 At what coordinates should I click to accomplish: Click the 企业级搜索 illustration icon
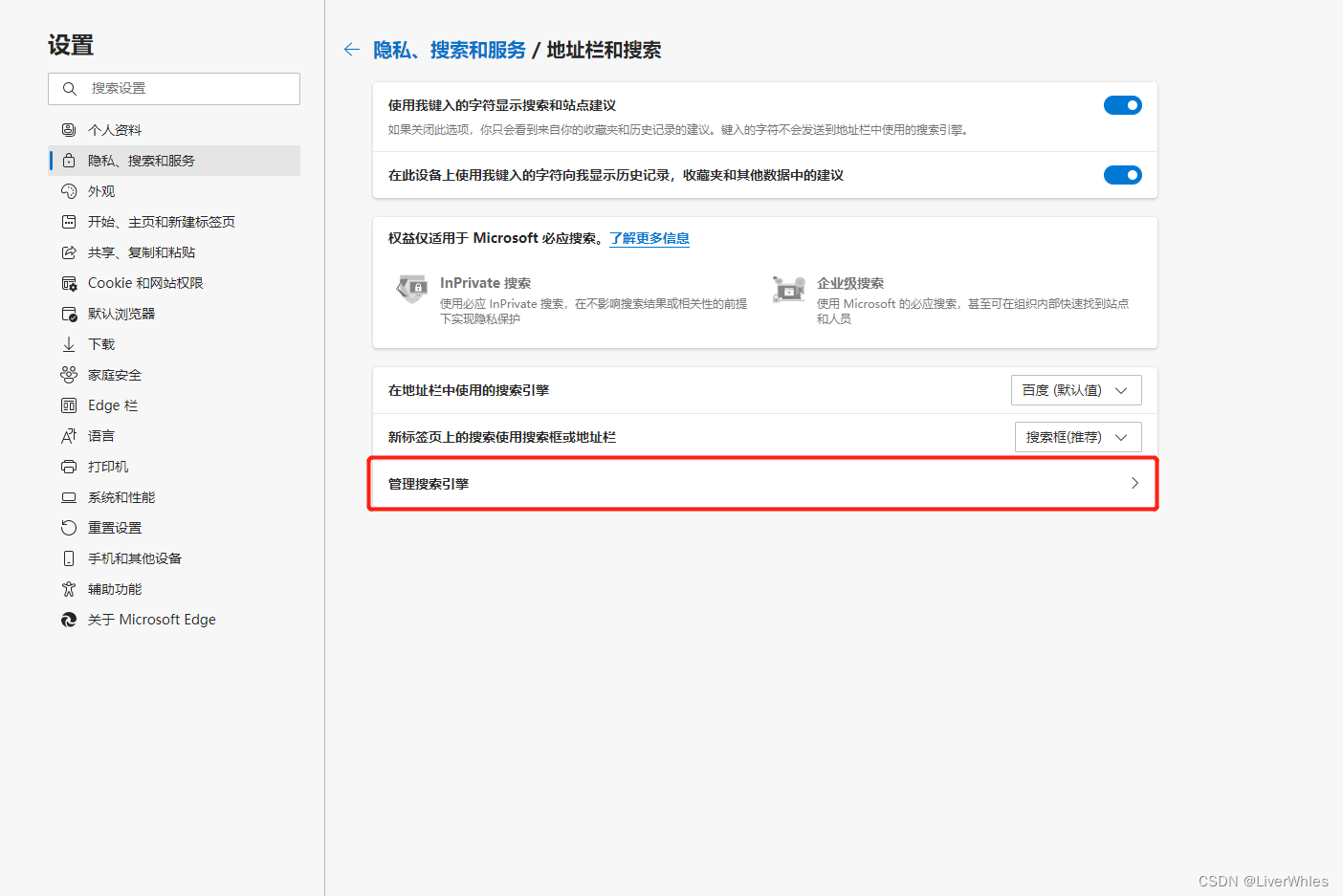click(789, 288)
